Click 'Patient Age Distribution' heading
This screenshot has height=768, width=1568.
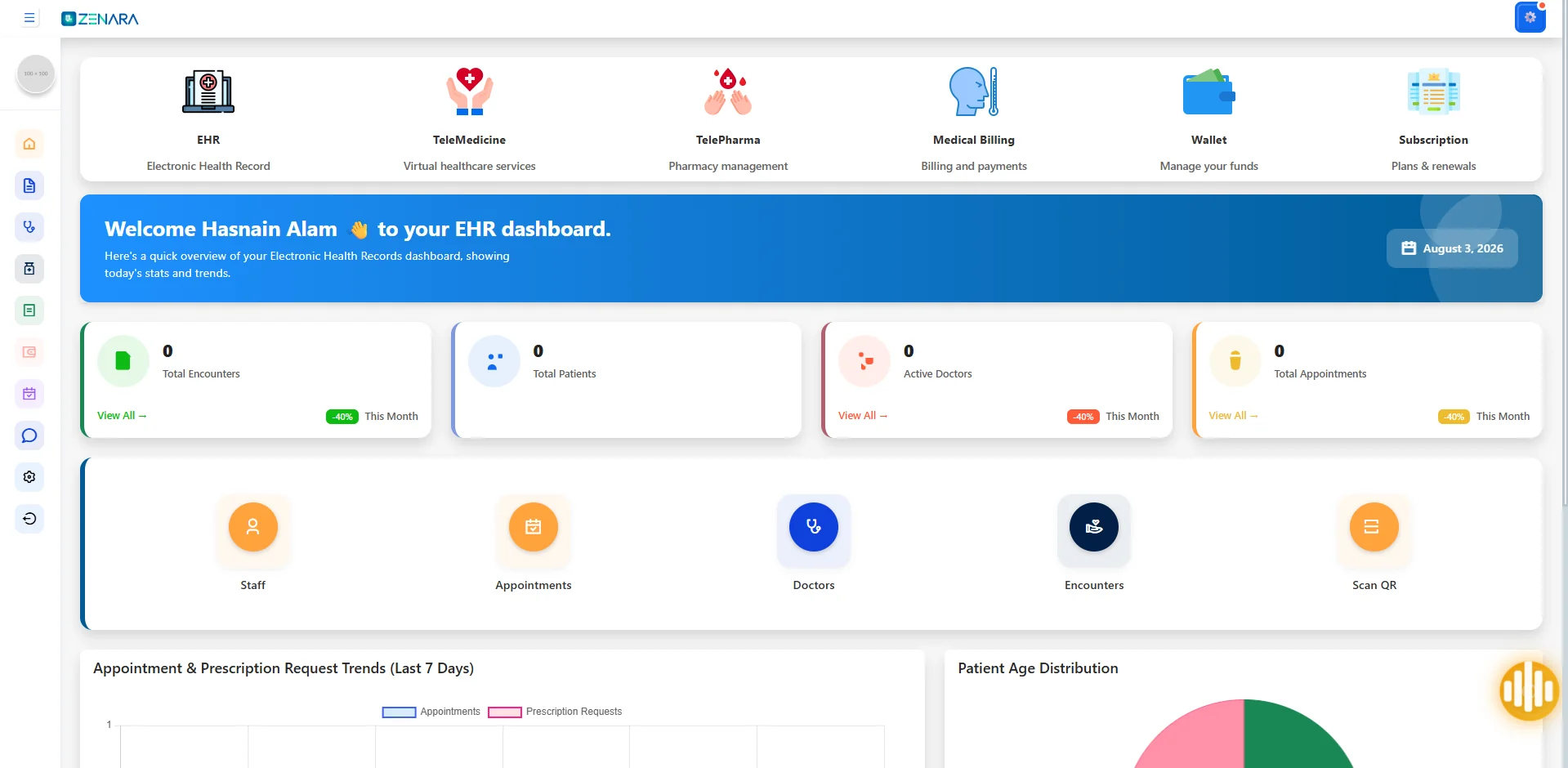(1038, 668)
